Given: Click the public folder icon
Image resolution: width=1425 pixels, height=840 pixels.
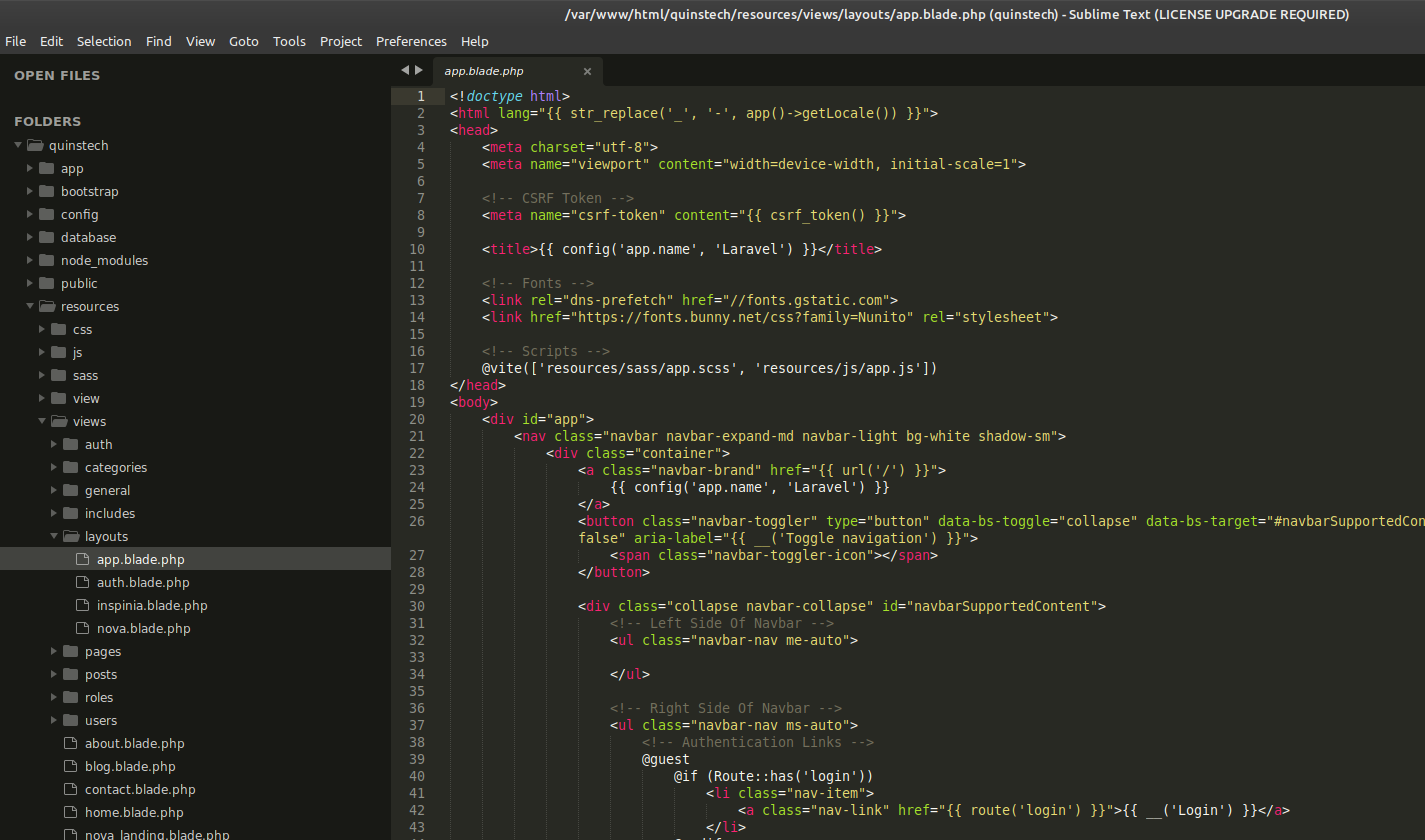Looking at the screenshot, I should 46,283.
